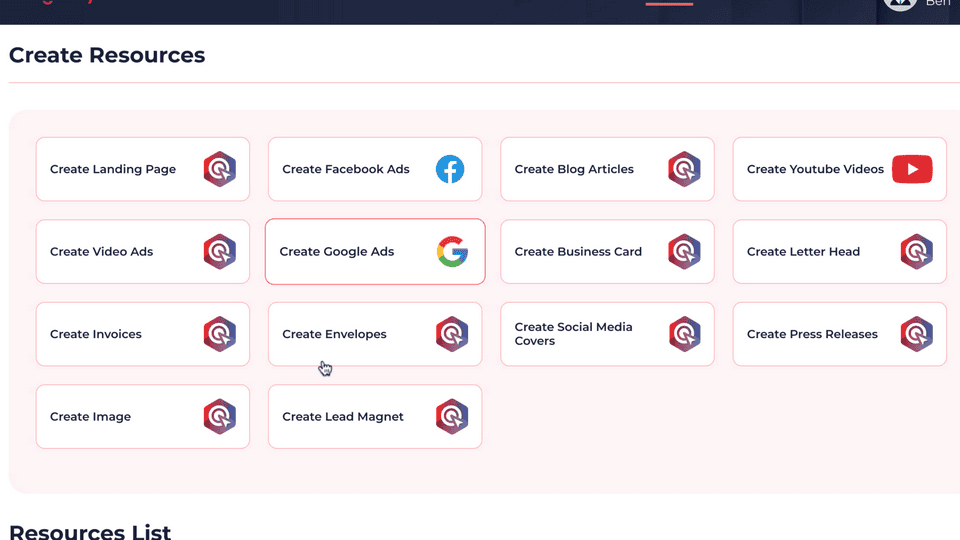
Task: Select Create Lead Magnet
Action: pos(375,417)
